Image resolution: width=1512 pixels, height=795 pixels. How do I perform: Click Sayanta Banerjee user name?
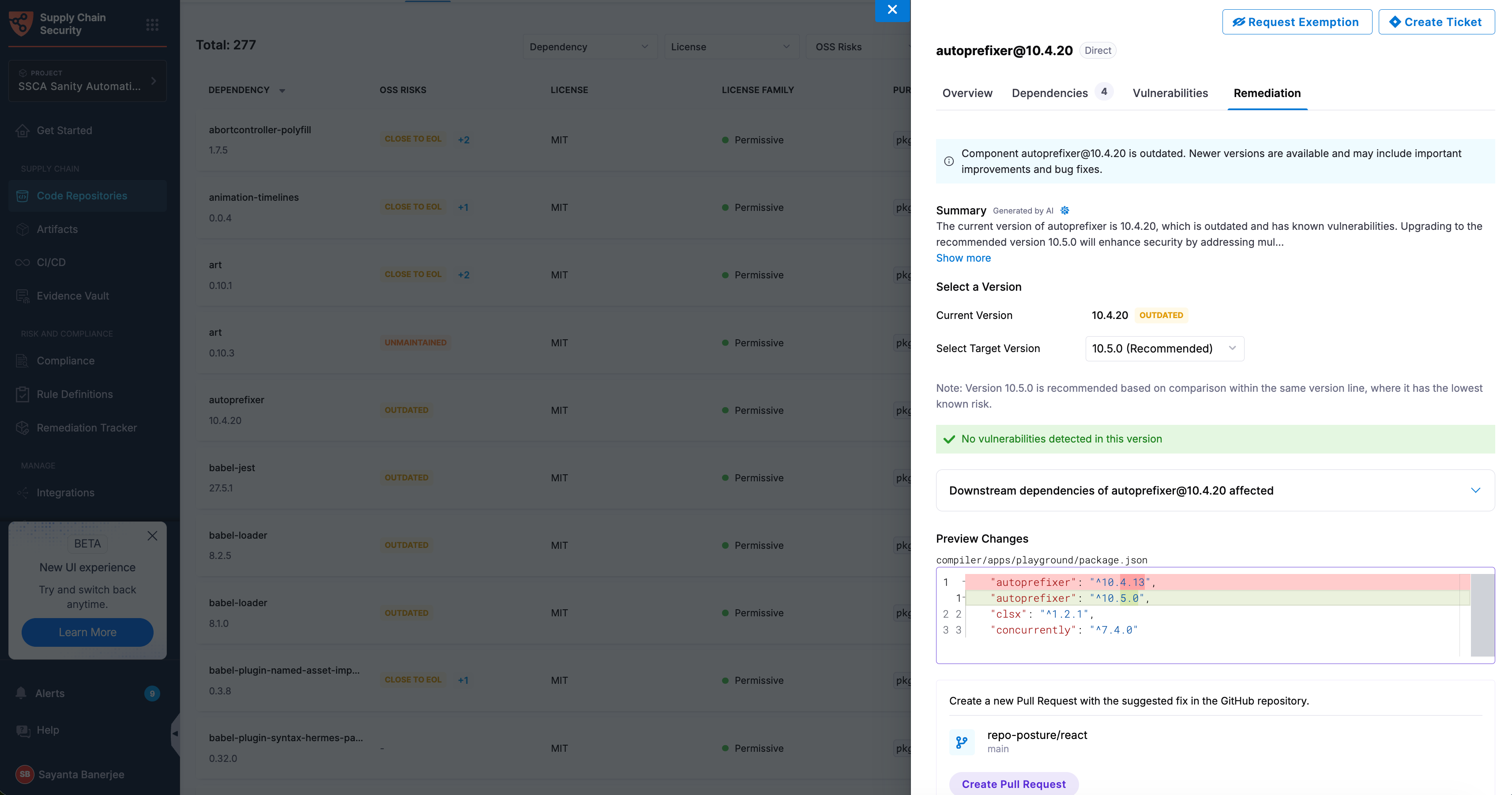point(81,774)
